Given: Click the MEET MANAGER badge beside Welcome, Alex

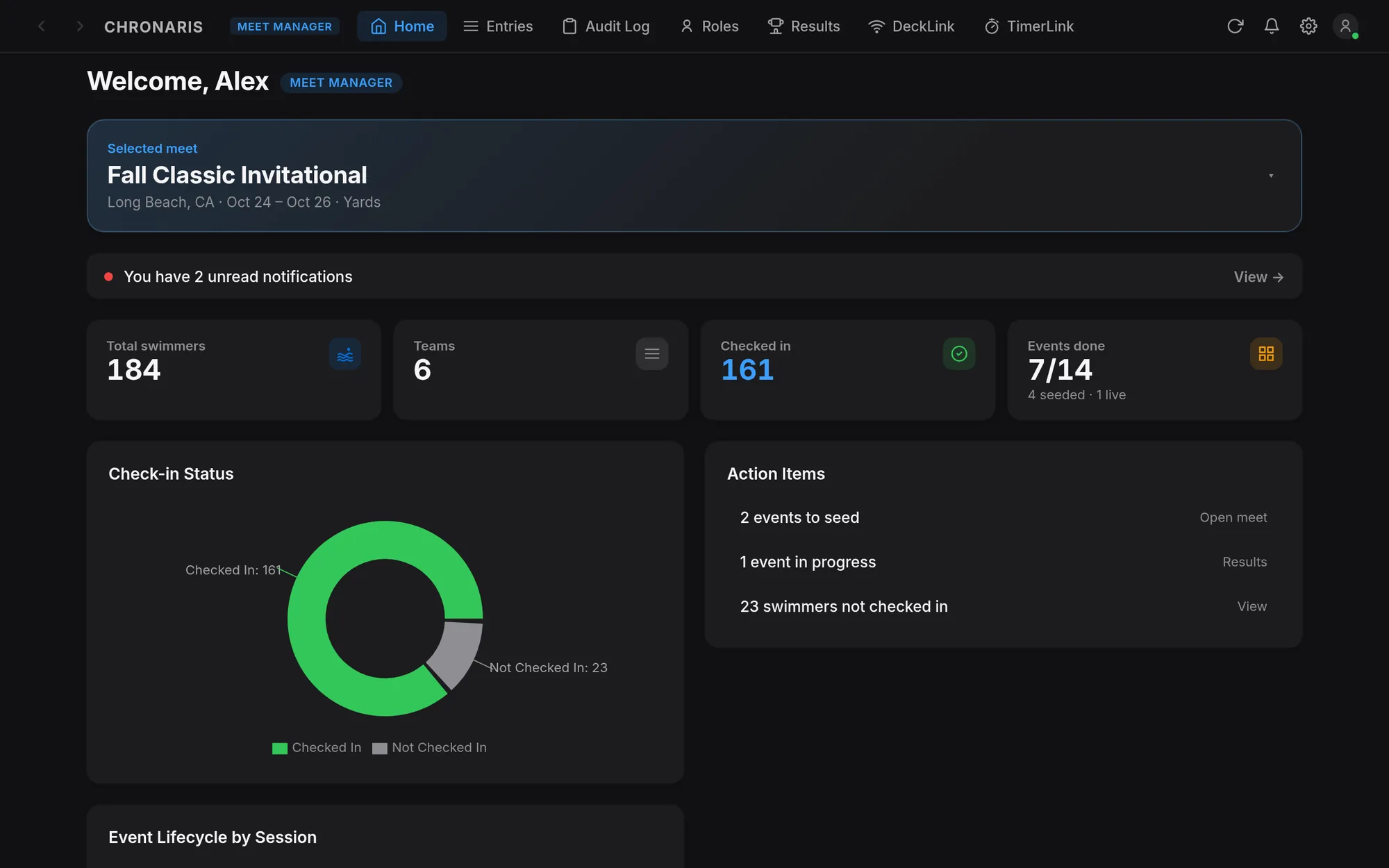Looking at the screenshot, I should pyautogui.click(x=341, y=83).
